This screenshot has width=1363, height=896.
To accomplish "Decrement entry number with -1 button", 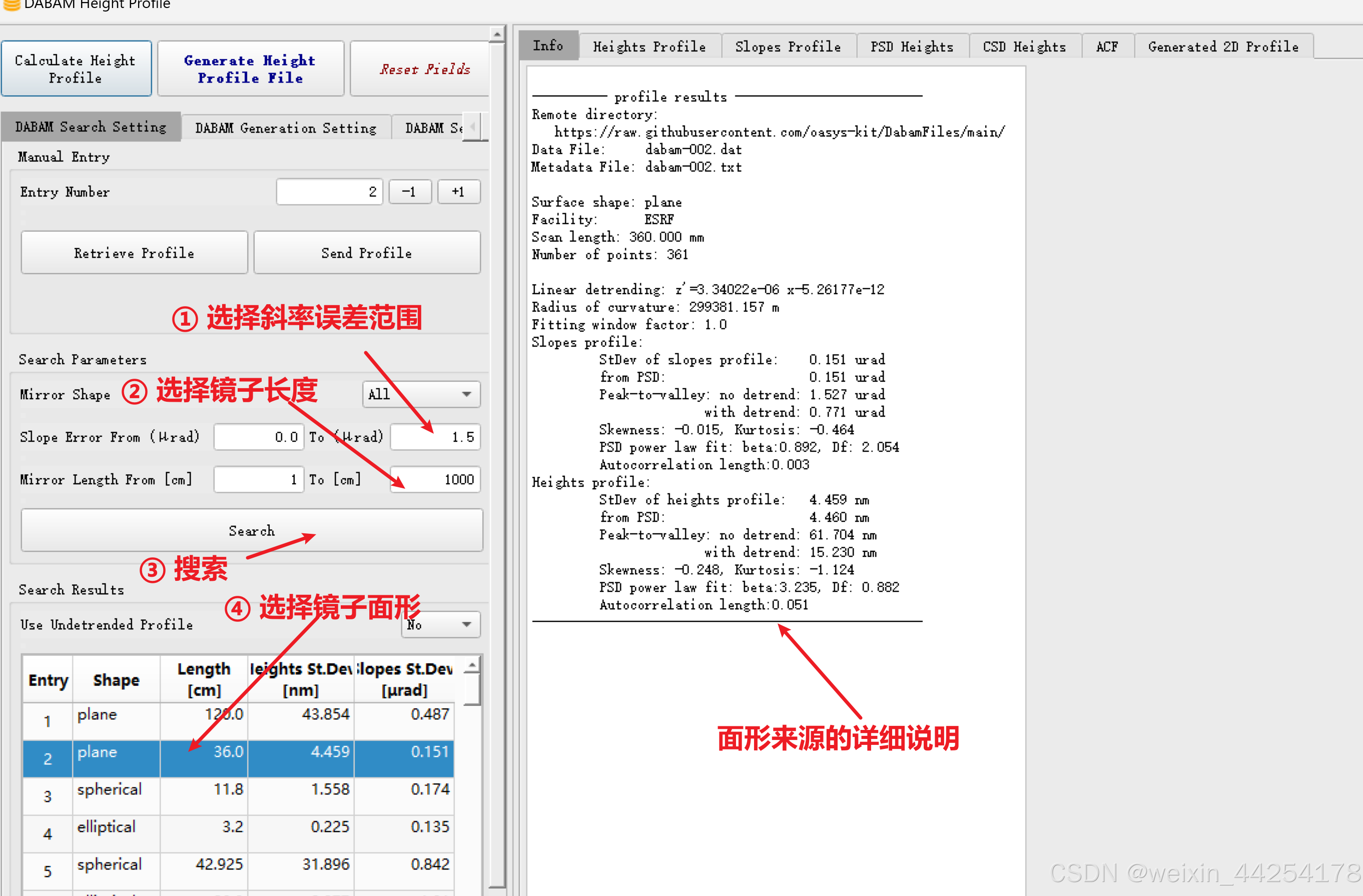I will (409, 192).
